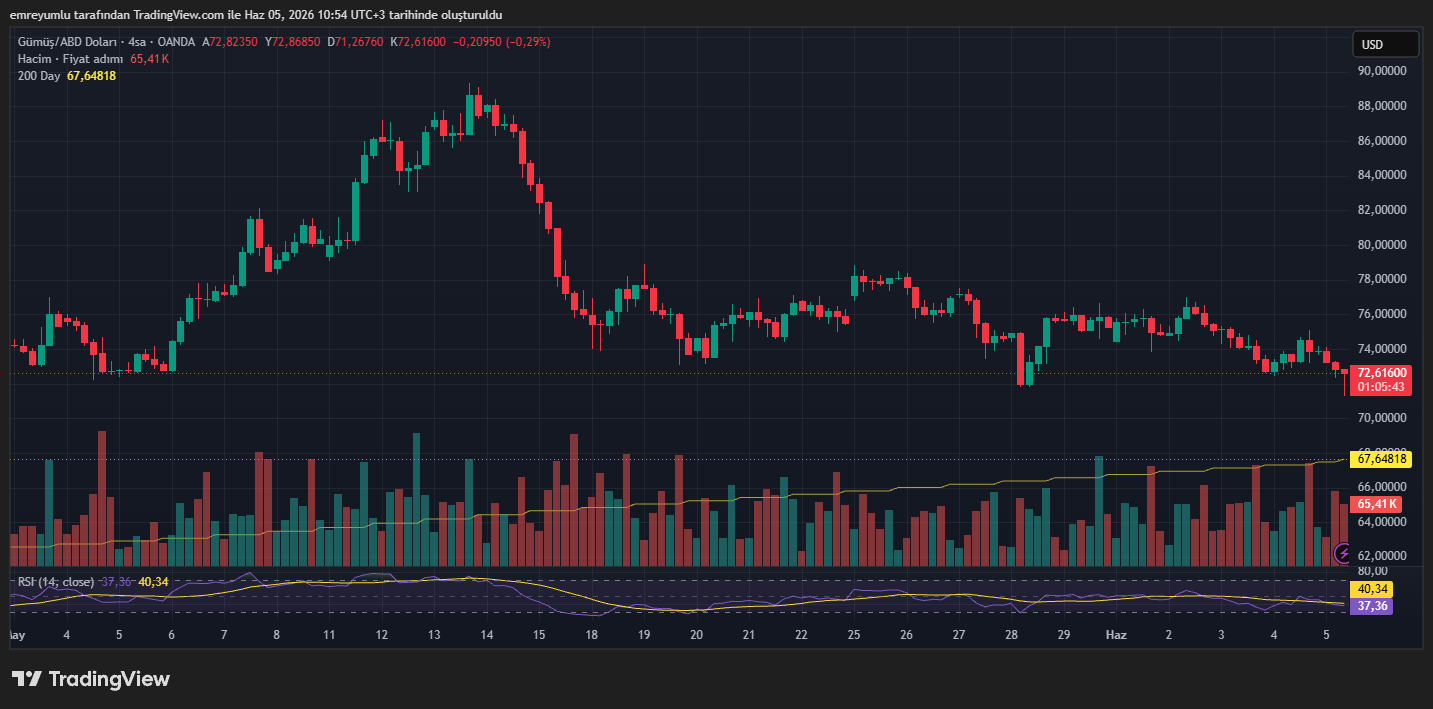The image size is (1433, 709).
Task: Click the date 22 on time axis
Action: pyautogui.click(x=801, y=635)
